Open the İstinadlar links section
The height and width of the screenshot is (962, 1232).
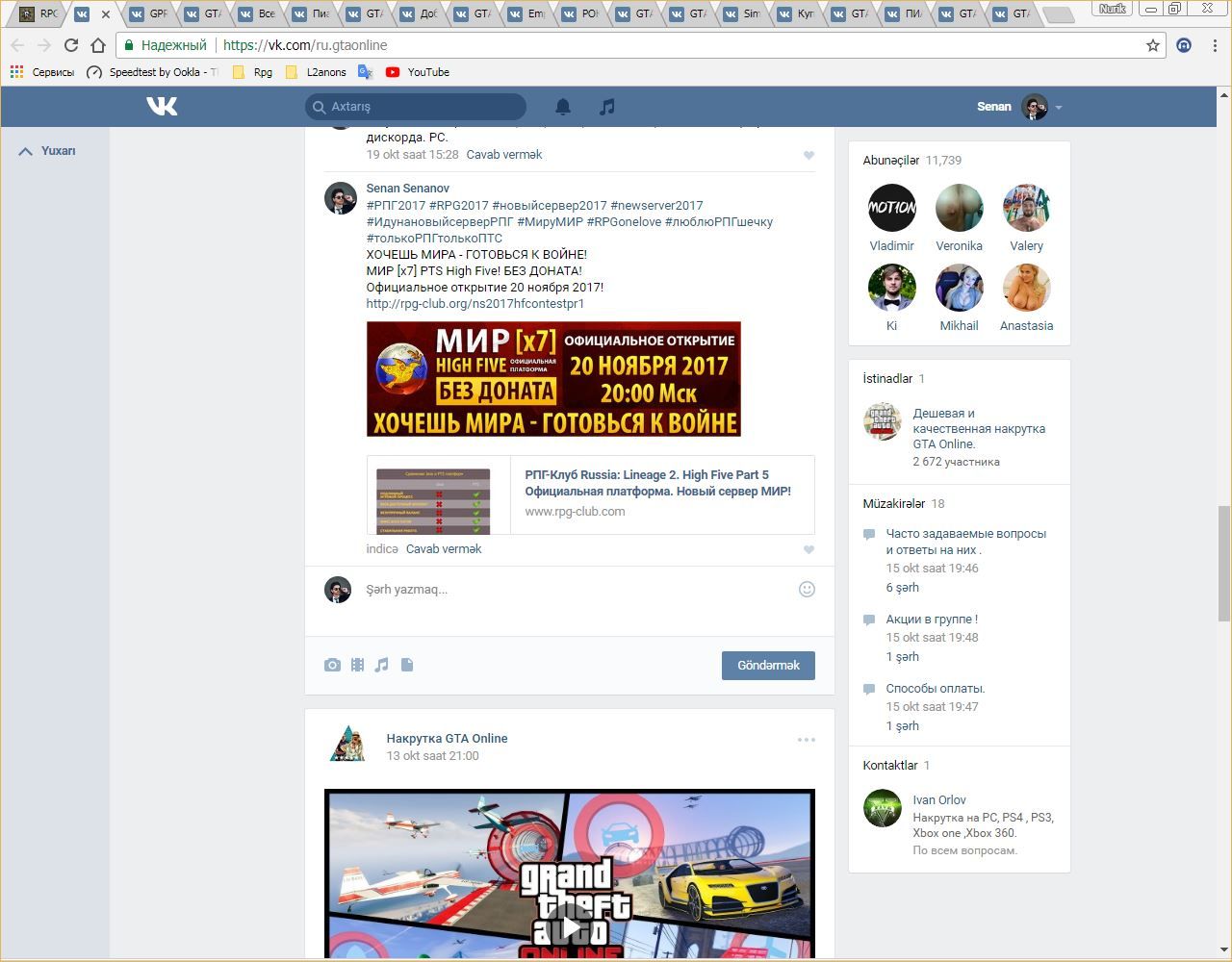pos(894,379)
